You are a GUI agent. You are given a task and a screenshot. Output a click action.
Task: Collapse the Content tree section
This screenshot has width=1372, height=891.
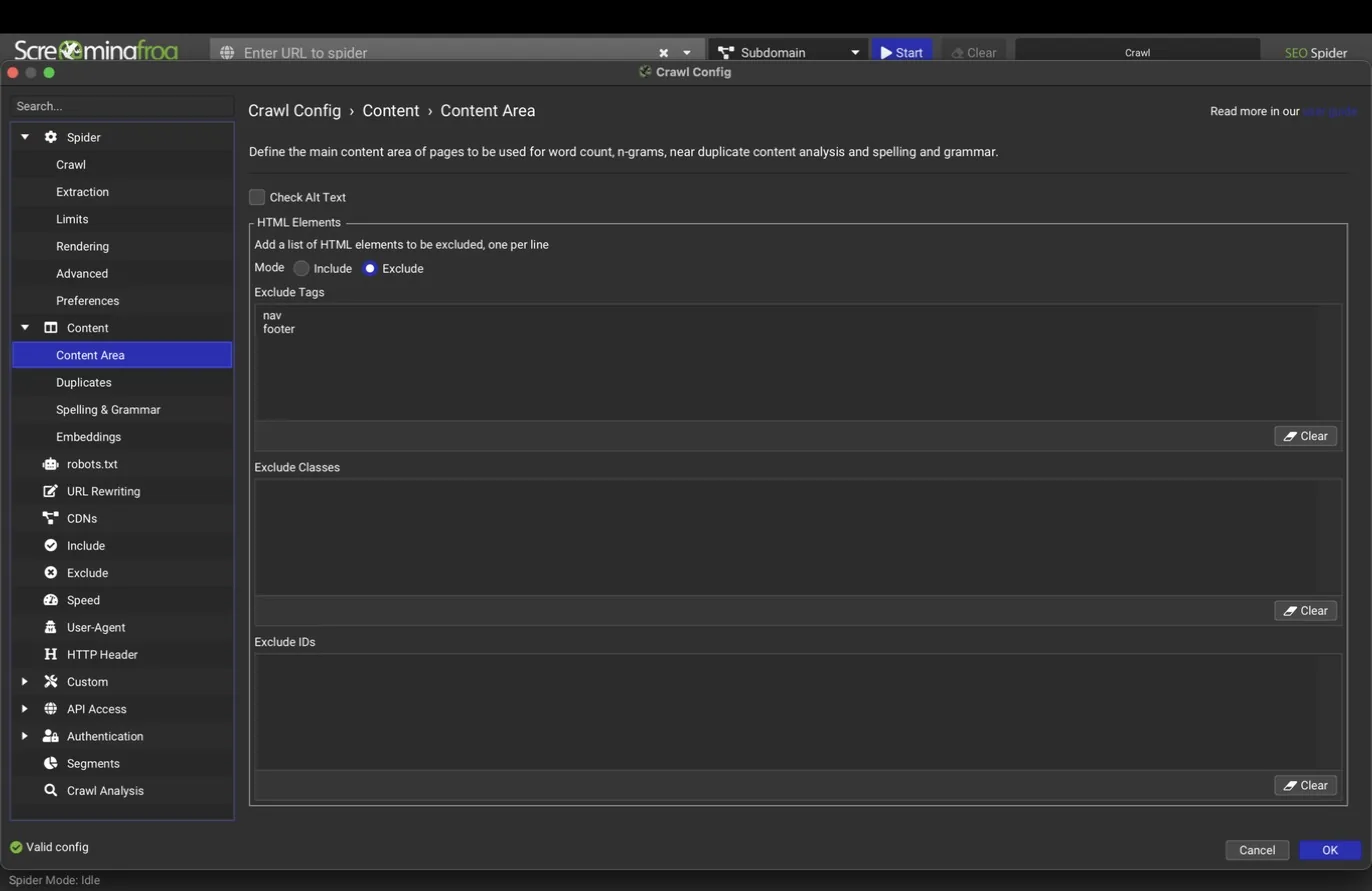[25, 328]
